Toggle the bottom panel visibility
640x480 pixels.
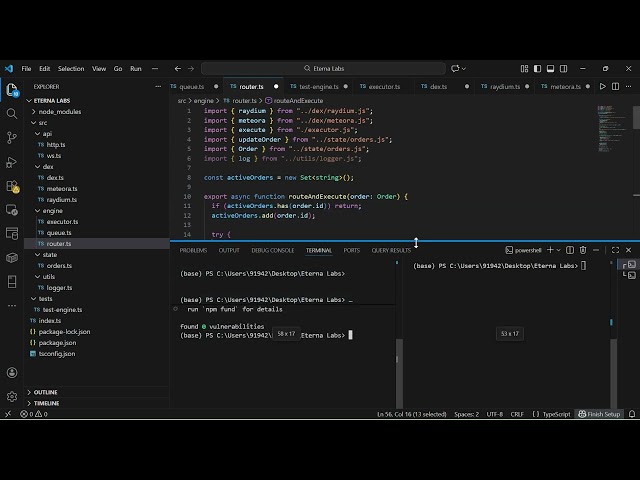(550, 69)
